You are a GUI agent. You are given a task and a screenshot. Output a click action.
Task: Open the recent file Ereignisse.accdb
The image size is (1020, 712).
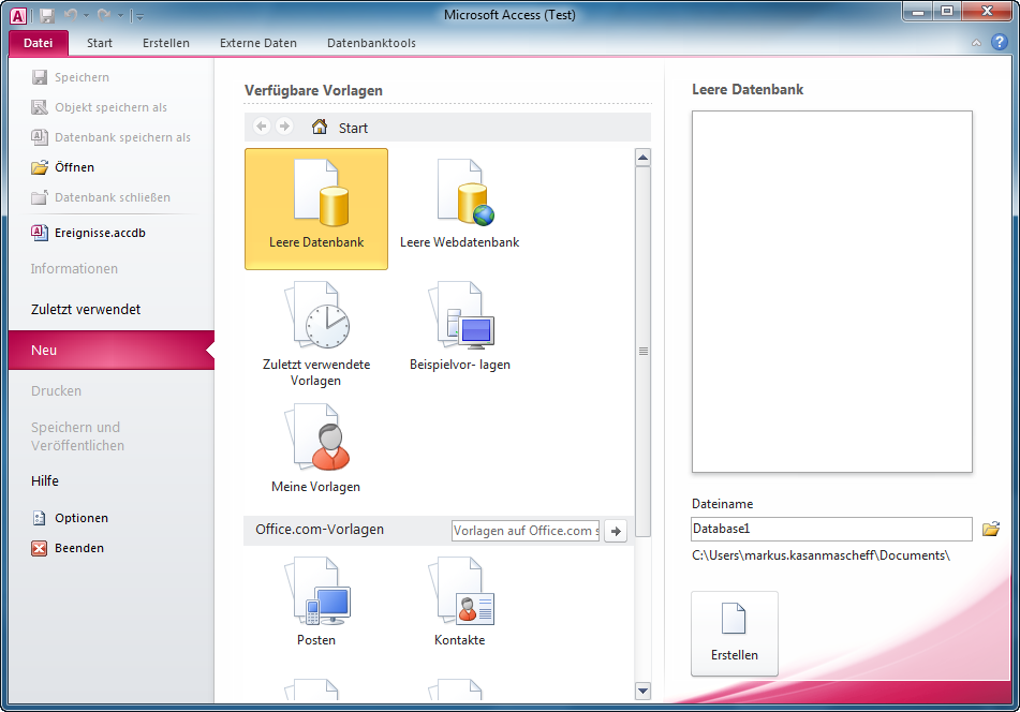88,233
